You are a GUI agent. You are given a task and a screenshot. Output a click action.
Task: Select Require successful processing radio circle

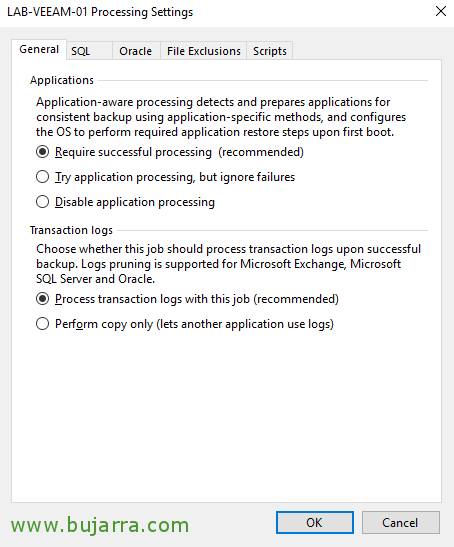[43, 152]
